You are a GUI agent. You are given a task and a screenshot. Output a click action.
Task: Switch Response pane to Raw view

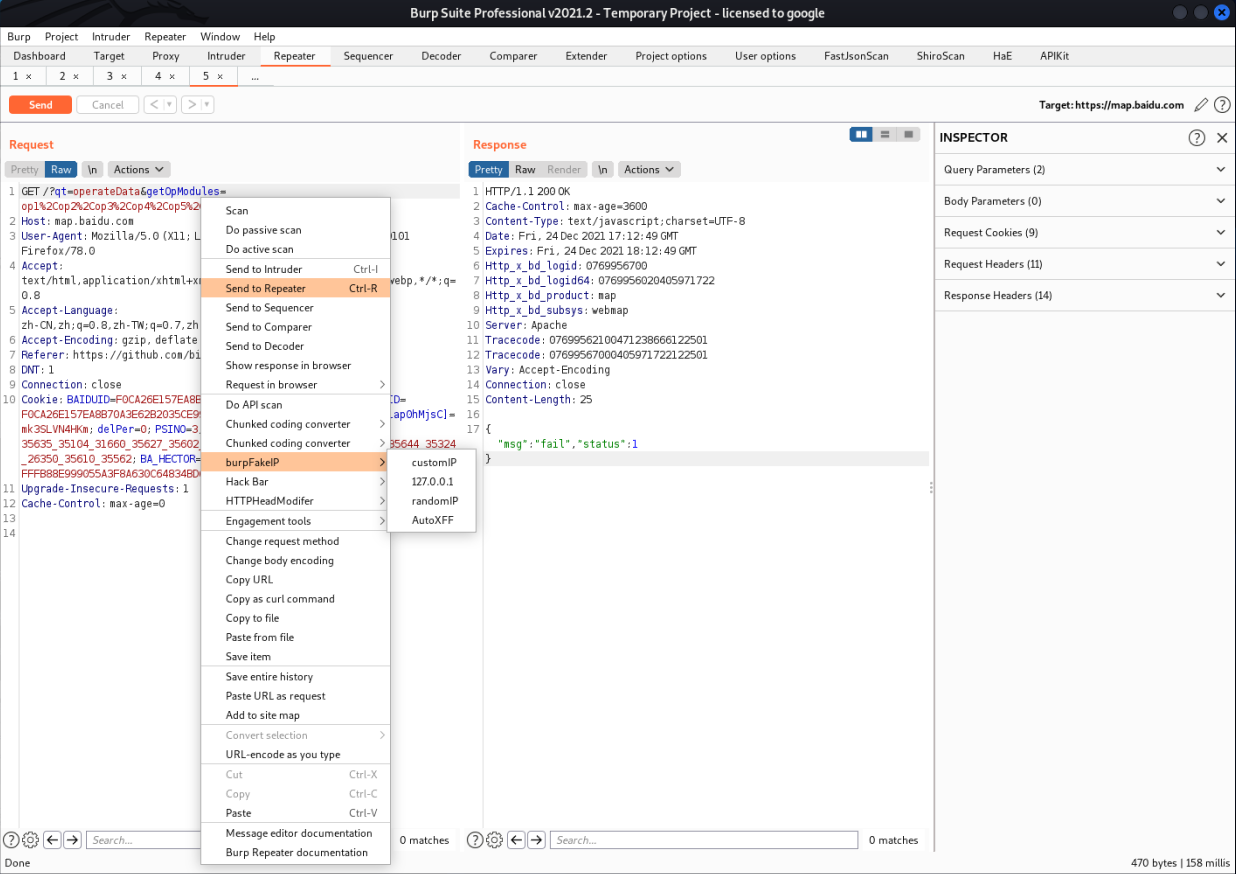click(525, 170)
